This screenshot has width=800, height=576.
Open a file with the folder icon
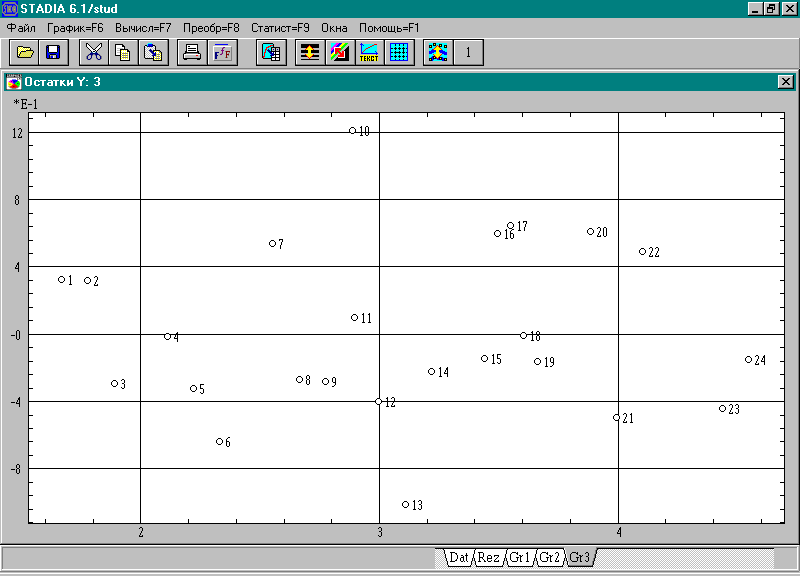pyautogui.click(x=24, y=52)
